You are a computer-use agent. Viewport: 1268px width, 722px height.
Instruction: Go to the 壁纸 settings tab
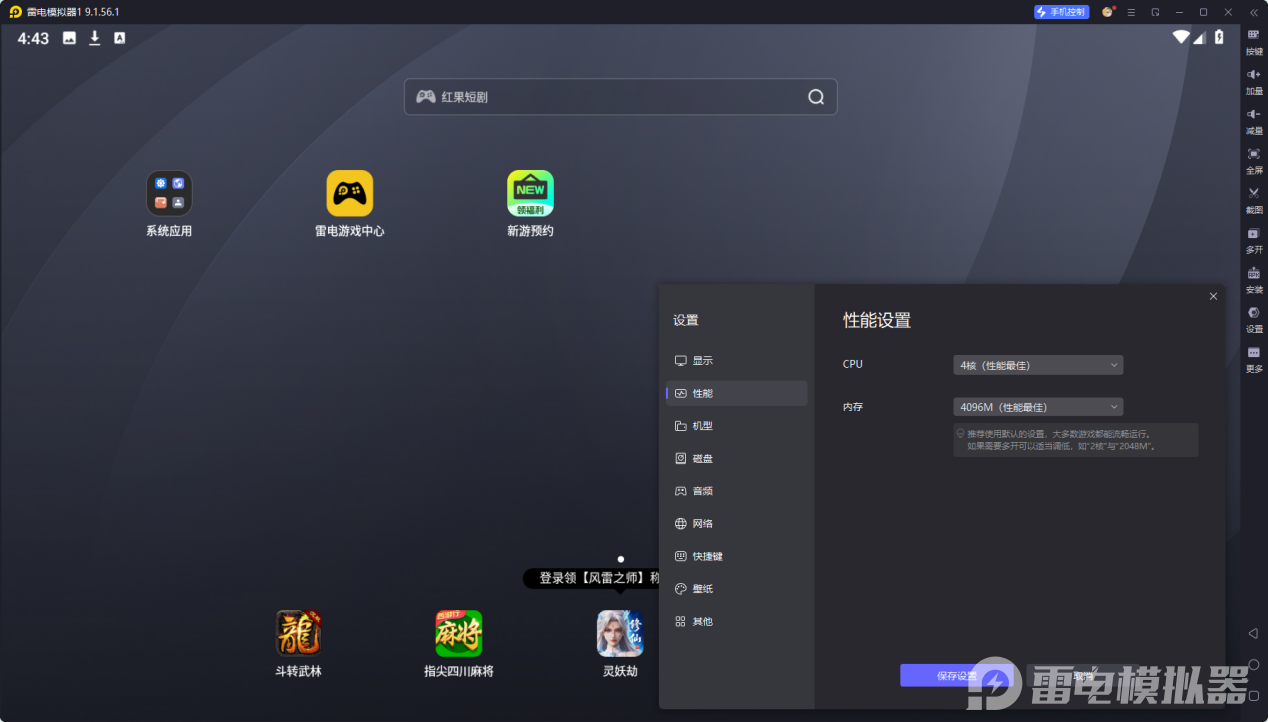click(x=737, y=589)
